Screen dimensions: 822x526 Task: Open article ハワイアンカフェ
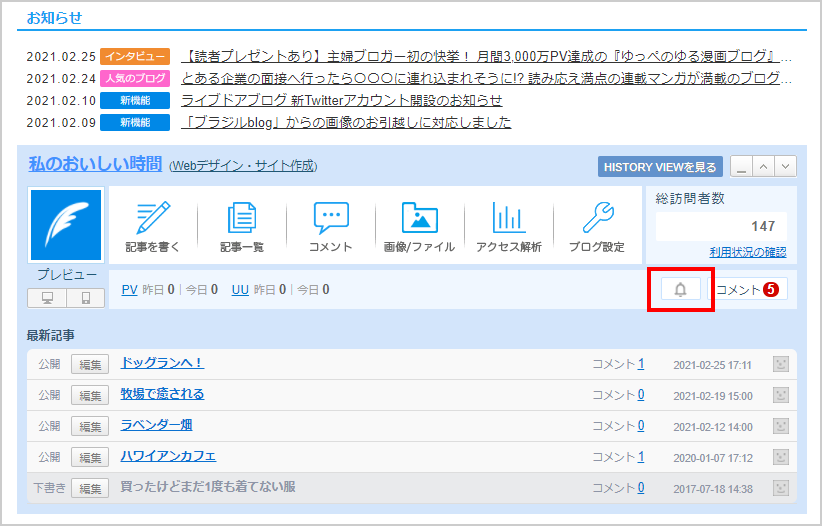coord(168,456)
